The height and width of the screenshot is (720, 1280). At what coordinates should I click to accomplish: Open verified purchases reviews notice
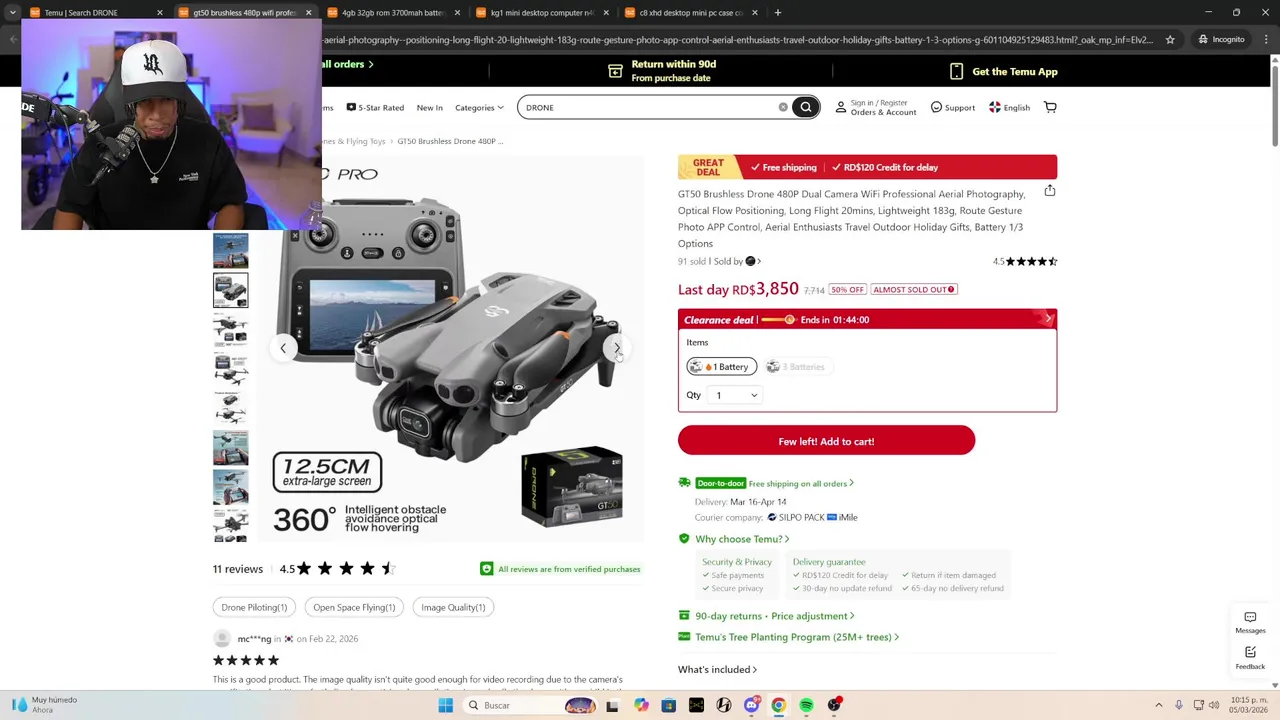pyautogui.click(x=561, y=569)
